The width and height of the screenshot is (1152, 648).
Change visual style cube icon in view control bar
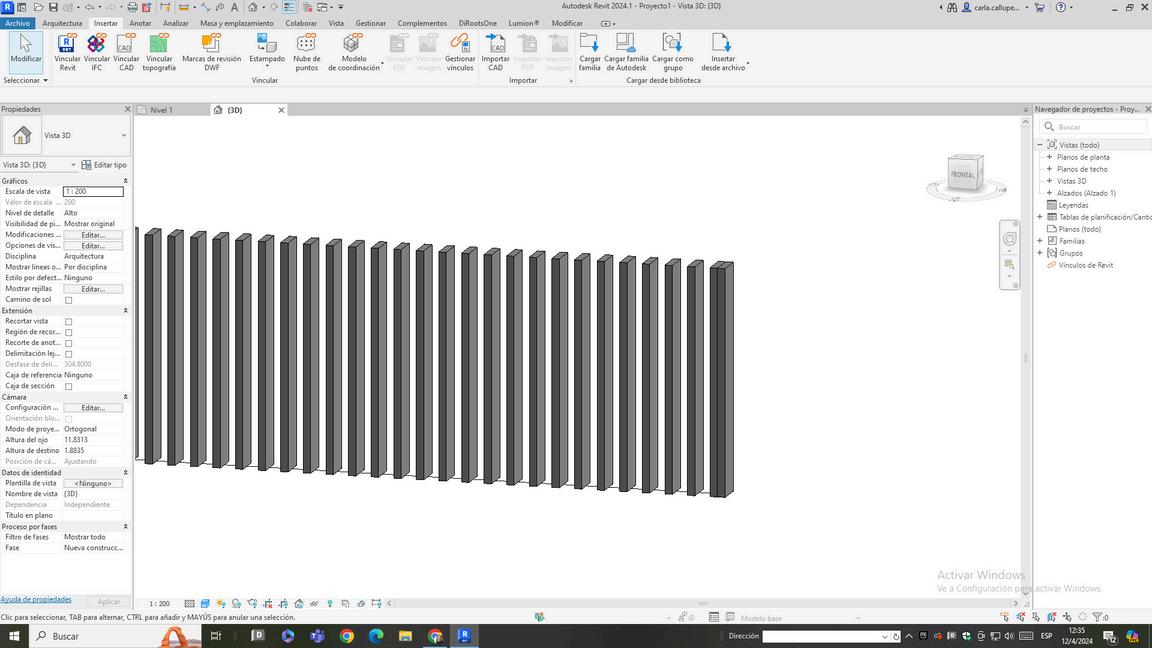point(205,603)
